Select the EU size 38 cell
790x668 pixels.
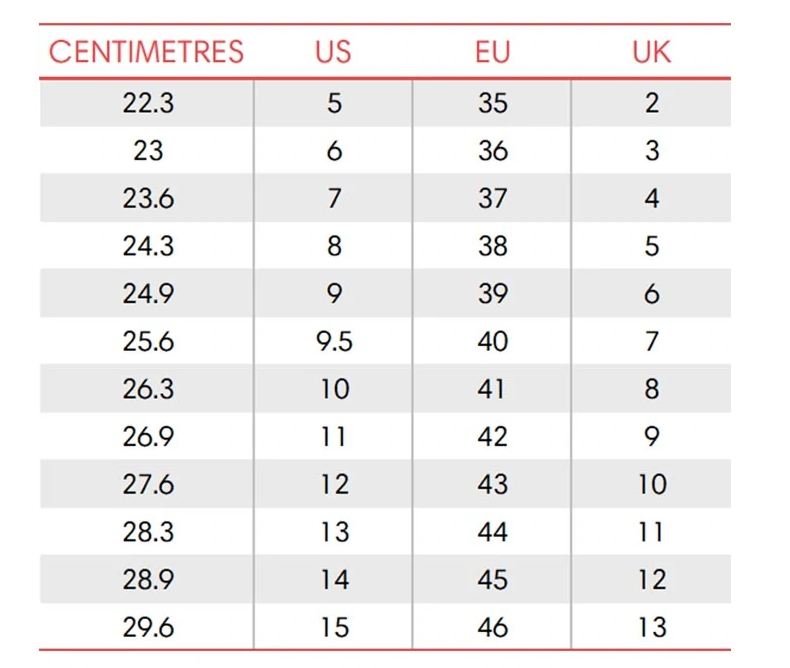coord(492,246)
